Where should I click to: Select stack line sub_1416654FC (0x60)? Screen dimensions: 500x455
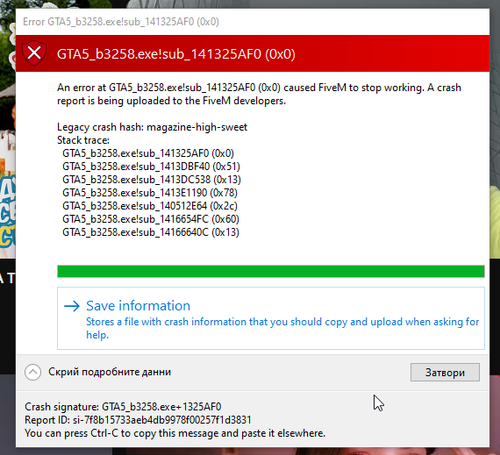pos(151,219)
